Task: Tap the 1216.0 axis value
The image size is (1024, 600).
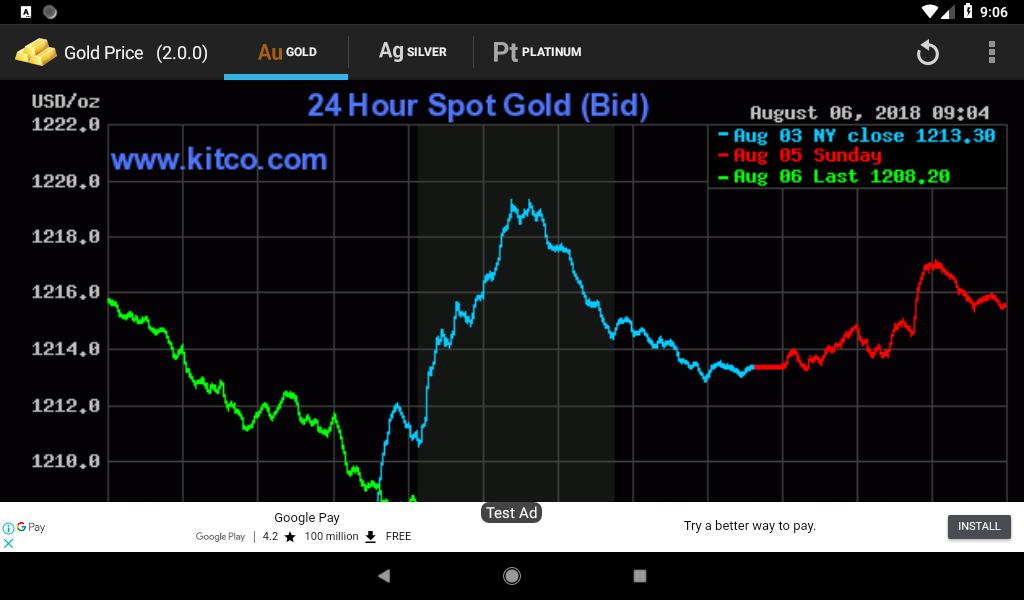Action: [x=65, y=292]
